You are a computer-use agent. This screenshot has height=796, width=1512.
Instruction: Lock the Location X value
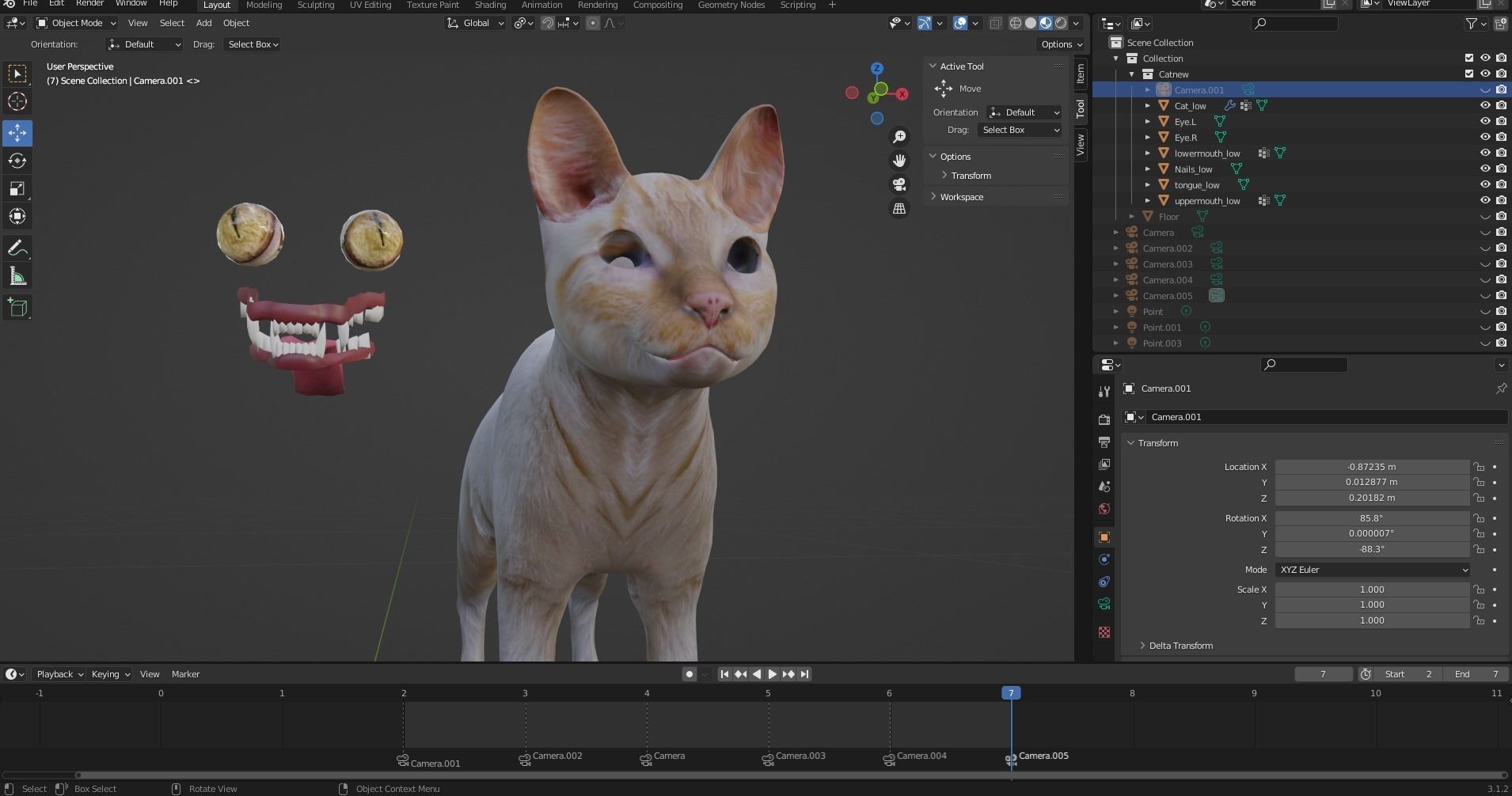coord(1479,467)
